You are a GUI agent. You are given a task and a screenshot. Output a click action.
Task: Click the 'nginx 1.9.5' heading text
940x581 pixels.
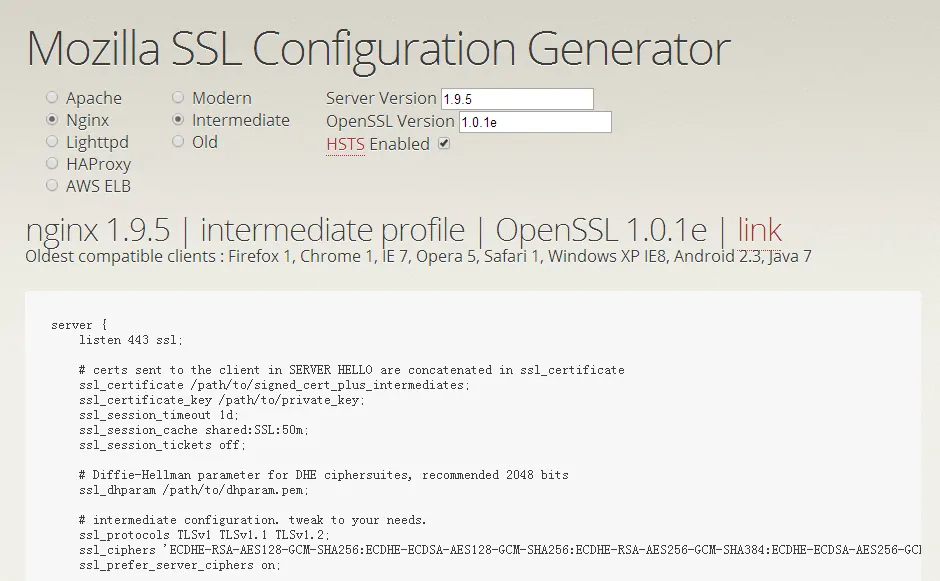(x=98, y=230)
